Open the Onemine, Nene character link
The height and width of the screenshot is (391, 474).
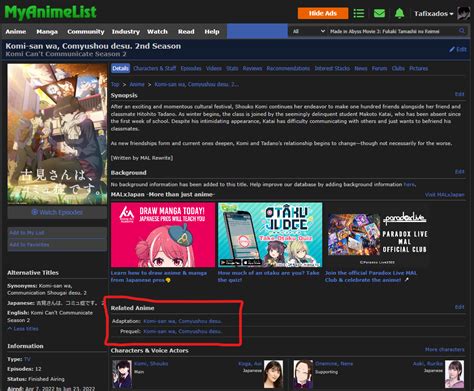coord(334,364)
